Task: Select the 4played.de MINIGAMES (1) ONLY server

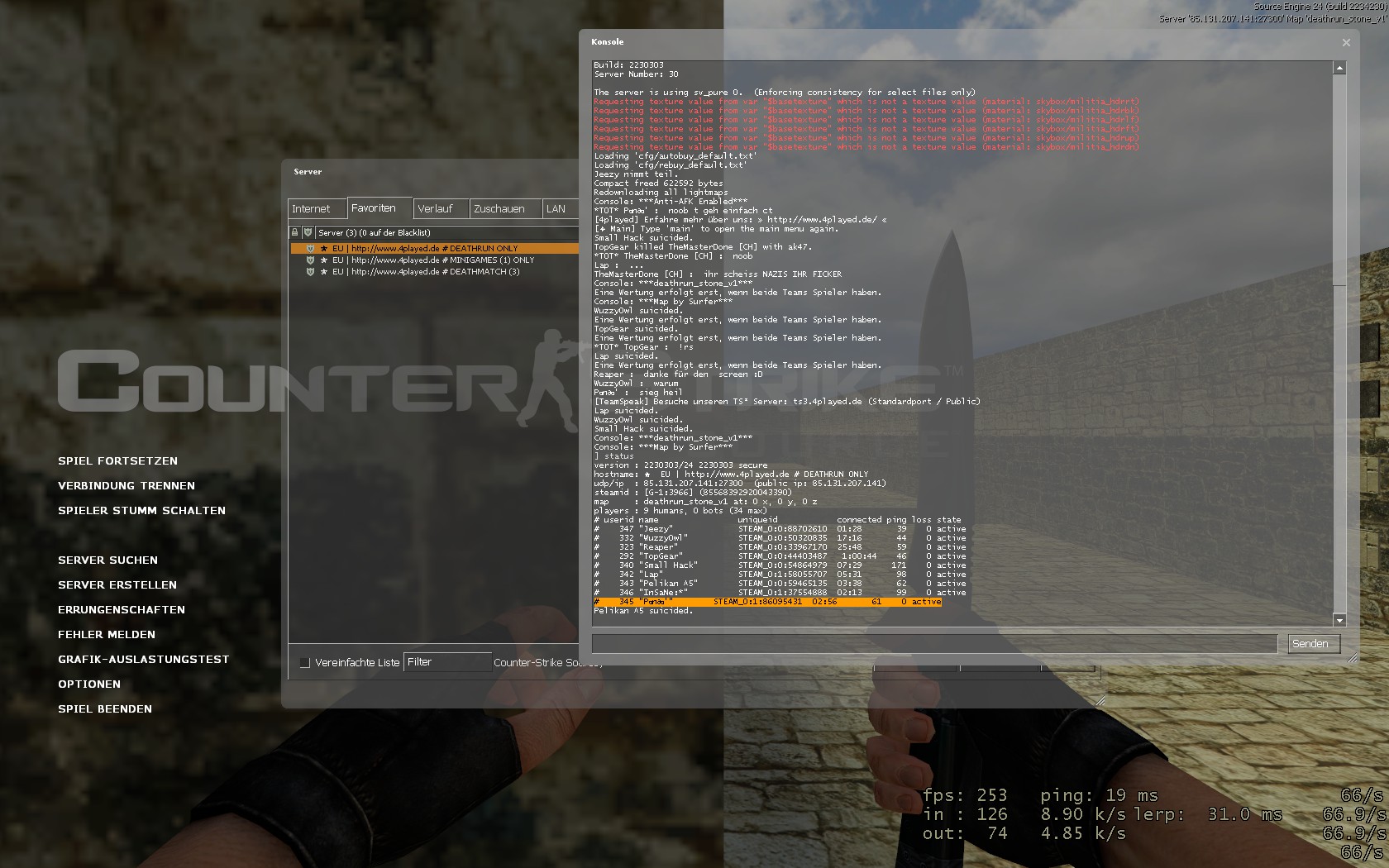Action: point(435,260)
